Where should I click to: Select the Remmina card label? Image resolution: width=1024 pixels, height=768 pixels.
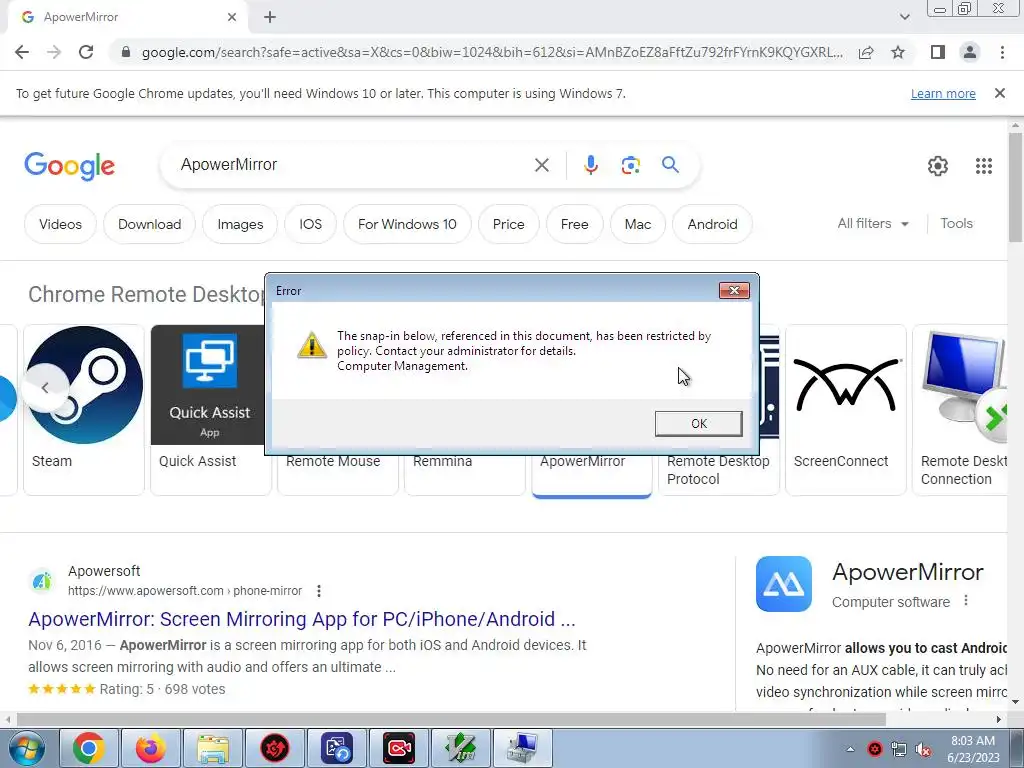pos(442,462)
